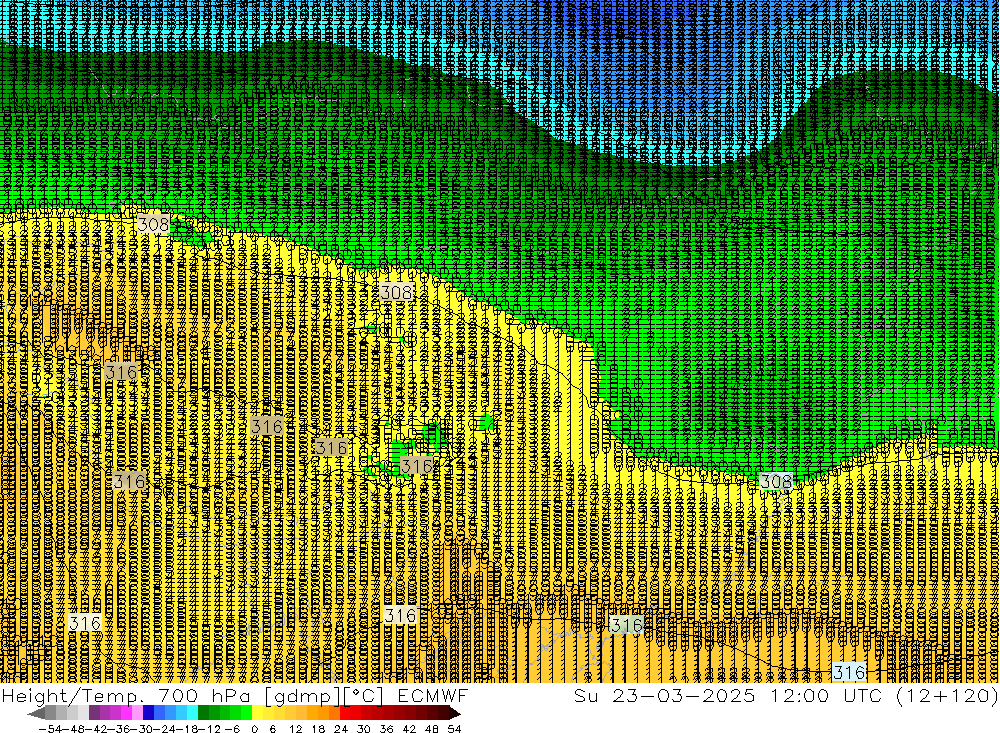Click the '12' legend value
Viewport: 1000px width, 733px height.
pos(295,729)
